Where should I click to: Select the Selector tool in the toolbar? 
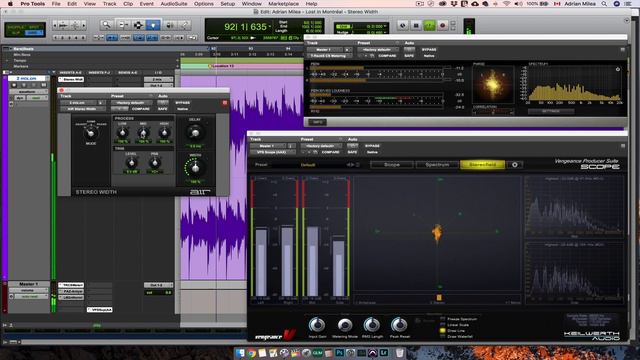[138, 25]
